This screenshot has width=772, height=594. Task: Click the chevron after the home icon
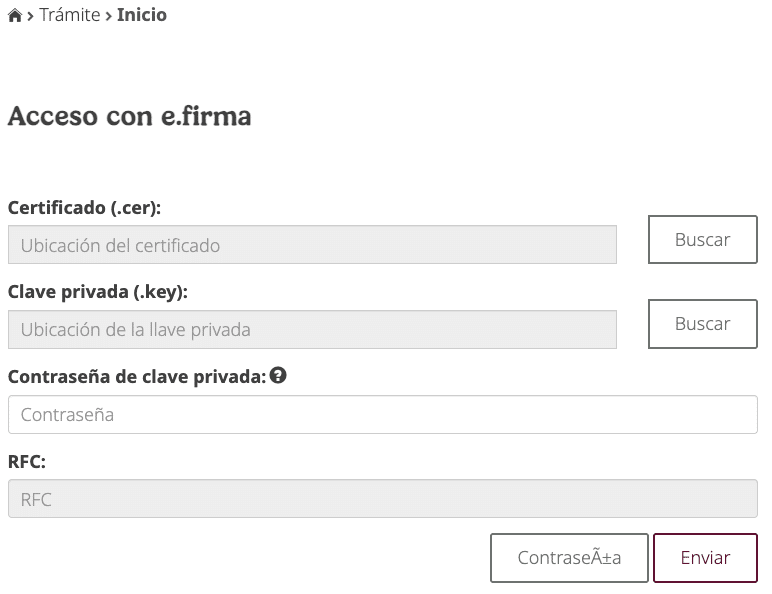(x=31, y=17)
